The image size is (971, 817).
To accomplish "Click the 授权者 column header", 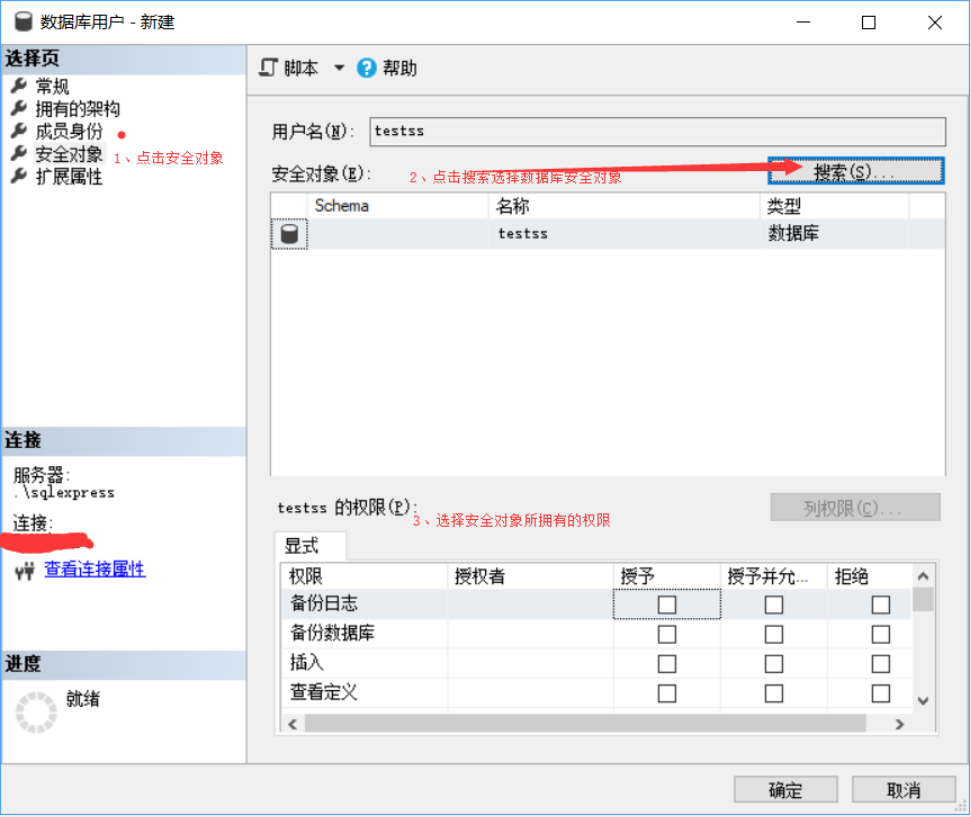I will [531, 576].
